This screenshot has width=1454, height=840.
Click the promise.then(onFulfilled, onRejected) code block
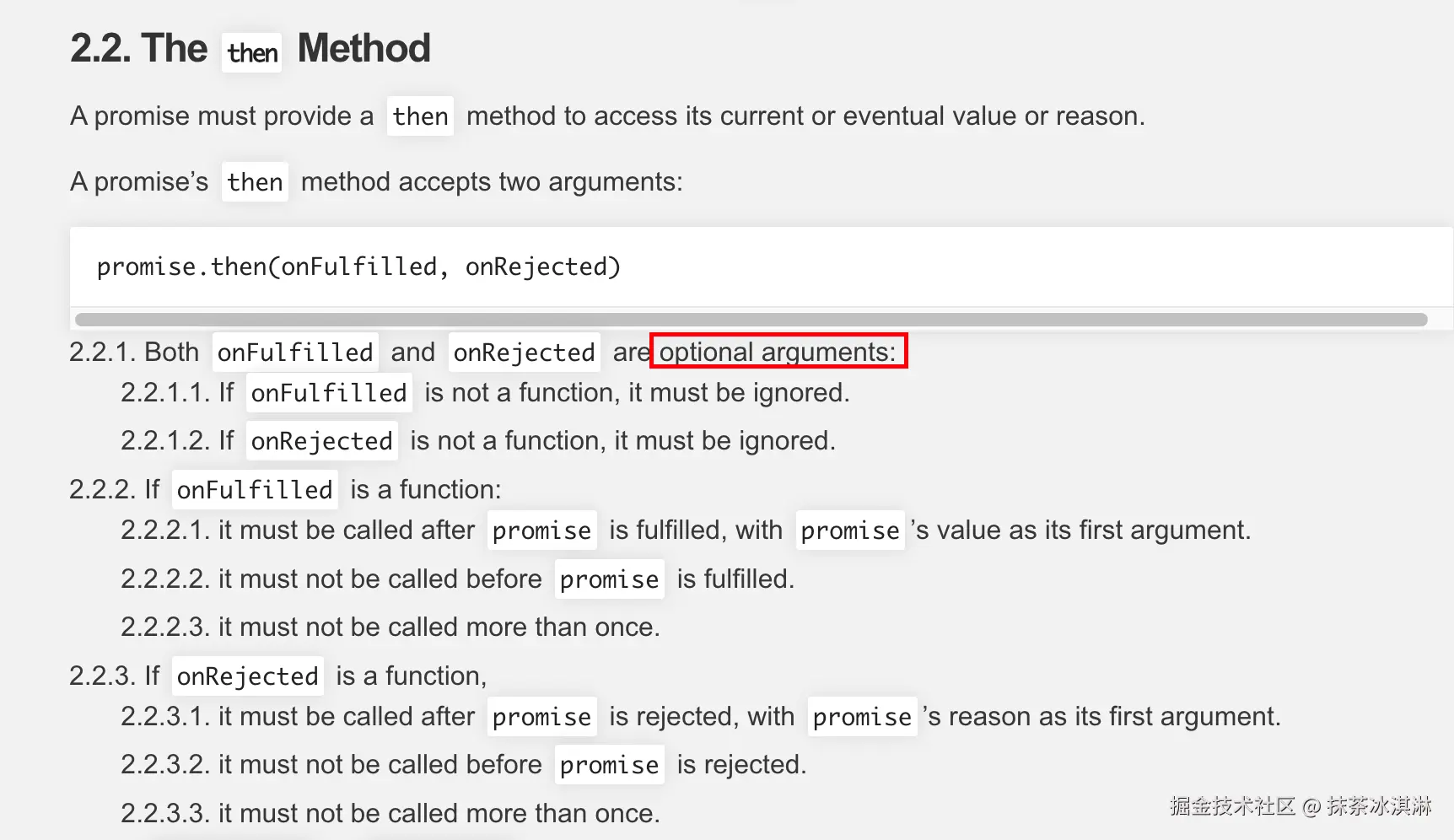pos(358,267)
